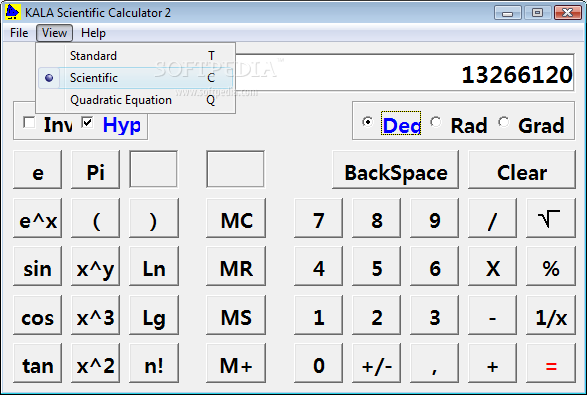587x395 pixels.
Task: Click the x^y power button
Action: tap(95, 266)
